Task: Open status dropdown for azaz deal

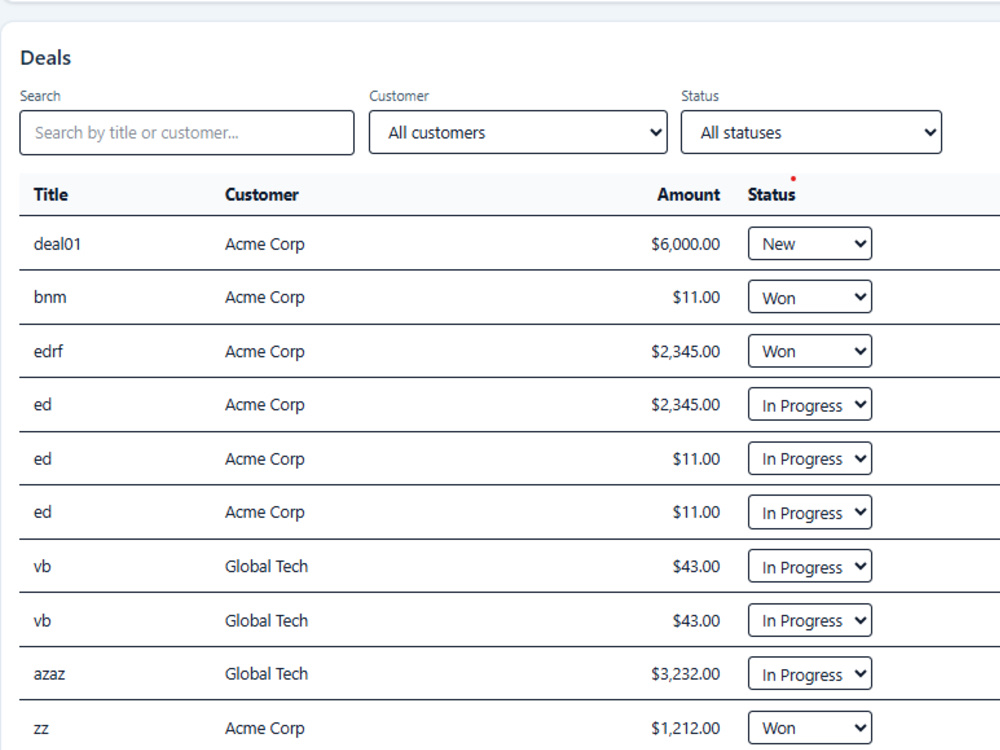Action: (x=810, y=674)
